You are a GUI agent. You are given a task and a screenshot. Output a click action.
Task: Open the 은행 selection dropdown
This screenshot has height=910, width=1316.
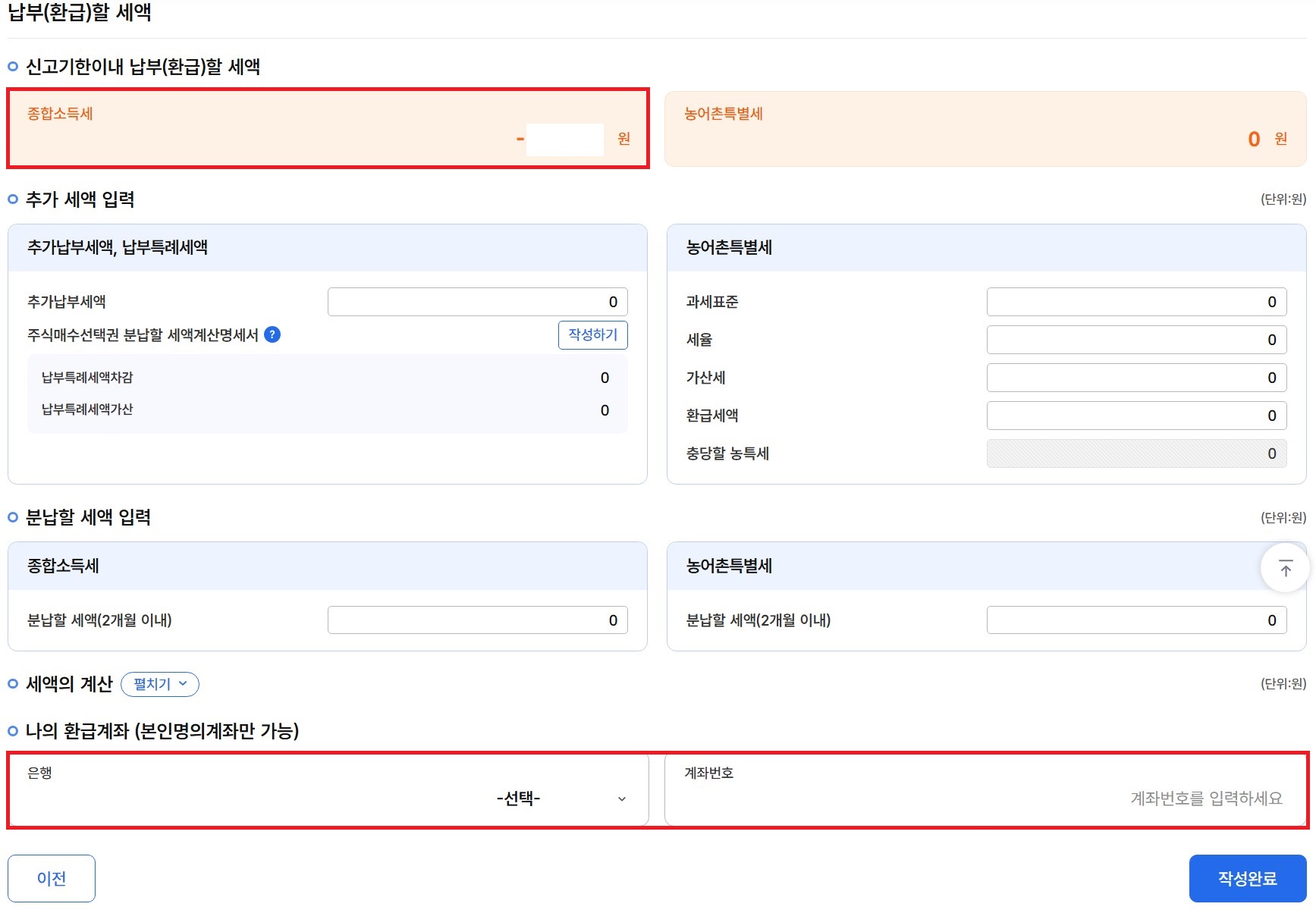tap(328, 789)
